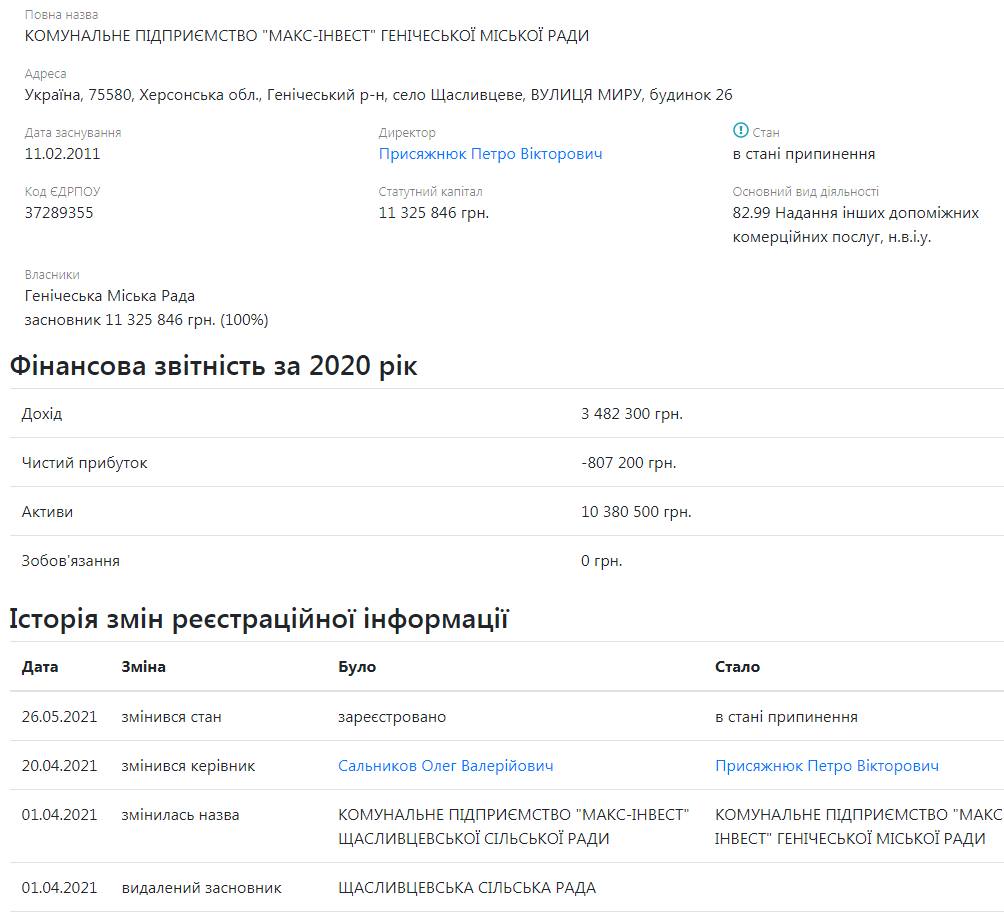This screenshot has width=1004, height=919.
Task: Click the warning icon beside Стан label
Action: point(740,131)
